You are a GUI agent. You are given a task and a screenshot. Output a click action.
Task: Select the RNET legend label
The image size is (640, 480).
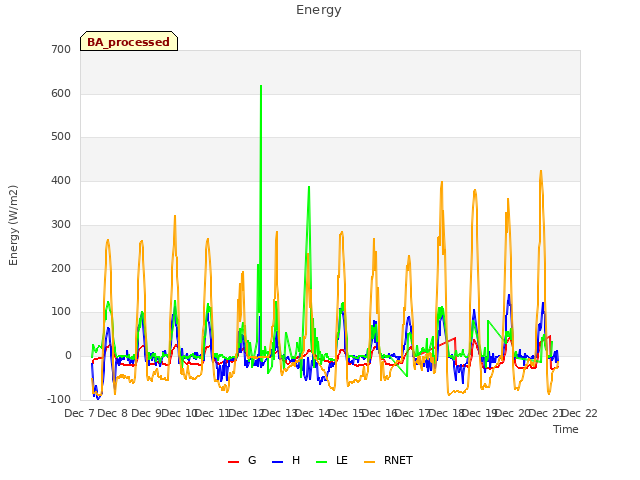click(398, 460)
